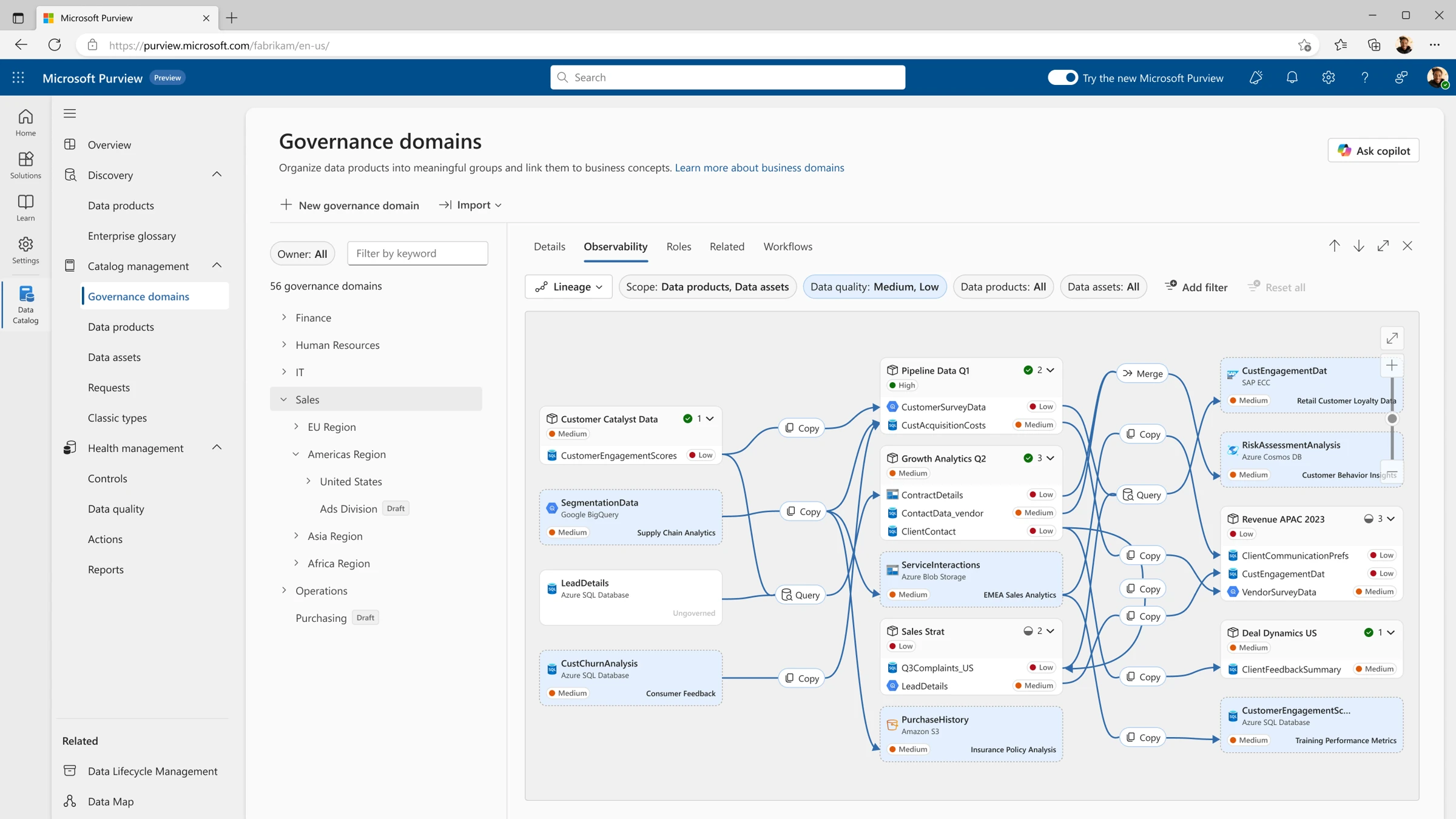Expand the Finance governance domain
This screenshot has width=1456, height=819.
pyautogui.click(x=284, y=317)
